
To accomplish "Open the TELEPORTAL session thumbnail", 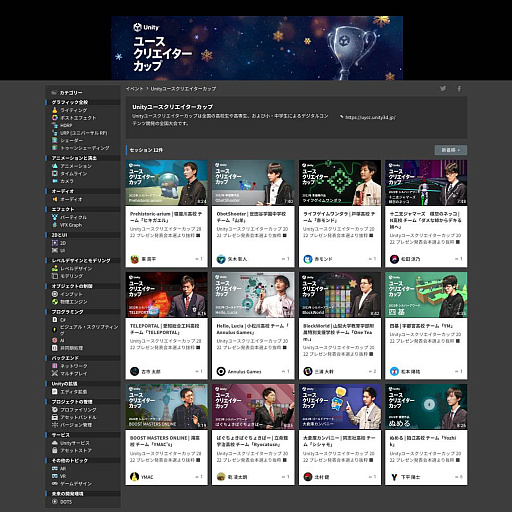I will (167, 294).
